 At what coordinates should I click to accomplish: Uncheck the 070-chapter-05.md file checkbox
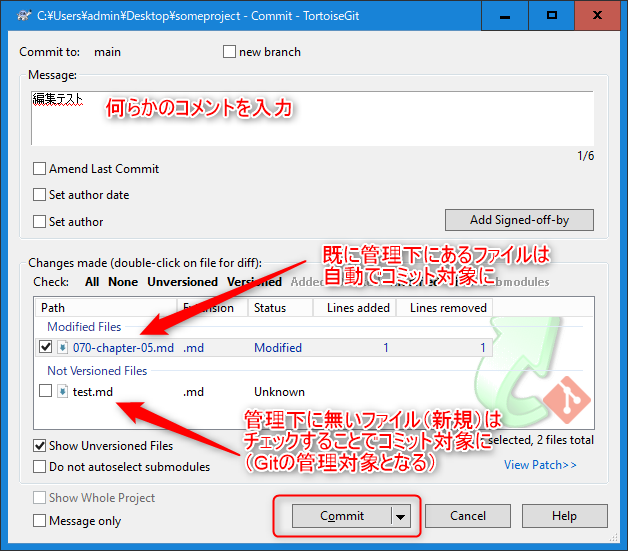(45, 348)
